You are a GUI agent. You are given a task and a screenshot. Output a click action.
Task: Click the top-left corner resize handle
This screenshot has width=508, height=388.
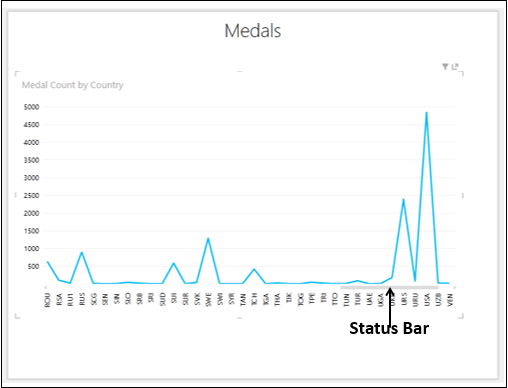(17, 73)
